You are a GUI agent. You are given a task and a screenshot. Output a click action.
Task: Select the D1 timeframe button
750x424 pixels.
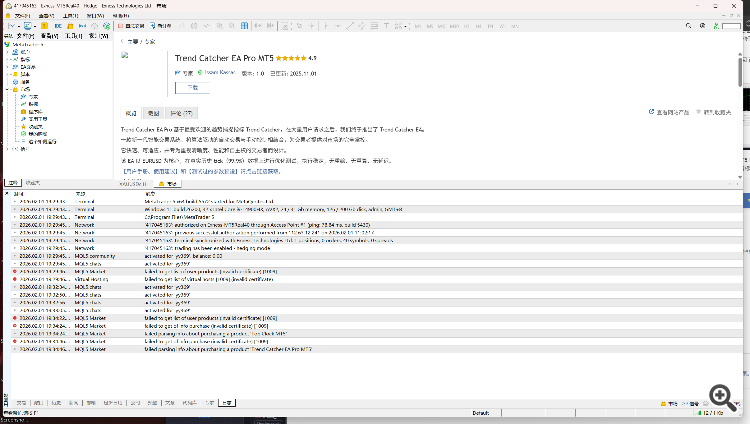[x=490, y=26]
